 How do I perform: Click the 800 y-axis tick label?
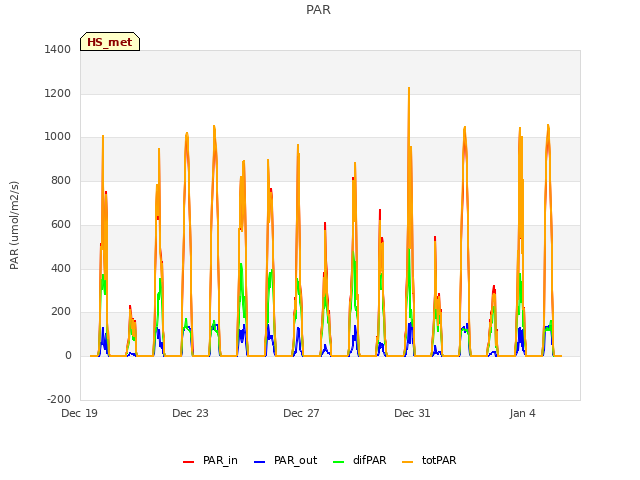61,180
